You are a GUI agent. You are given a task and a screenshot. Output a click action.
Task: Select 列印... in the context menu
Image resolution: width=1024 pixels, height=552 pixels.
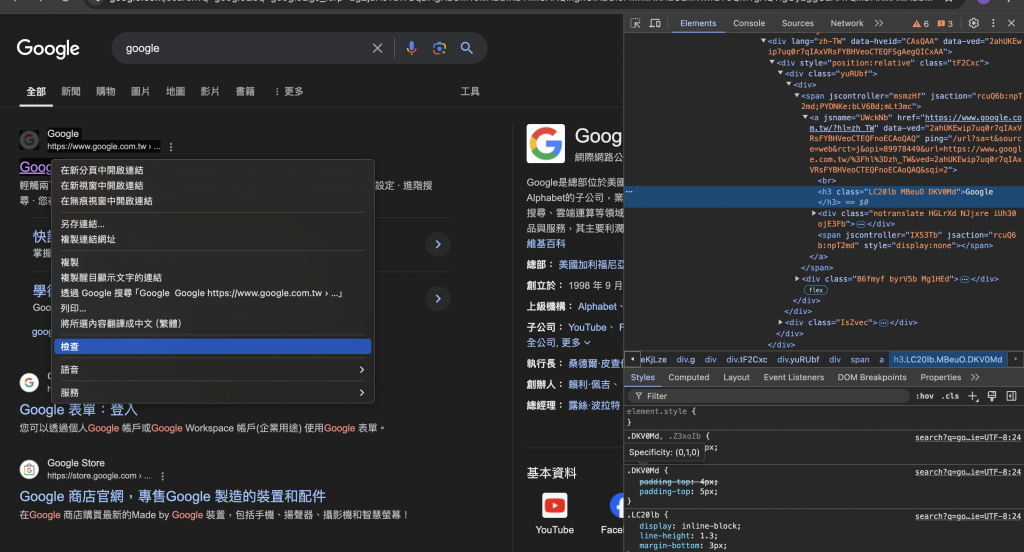pos(212,308)
